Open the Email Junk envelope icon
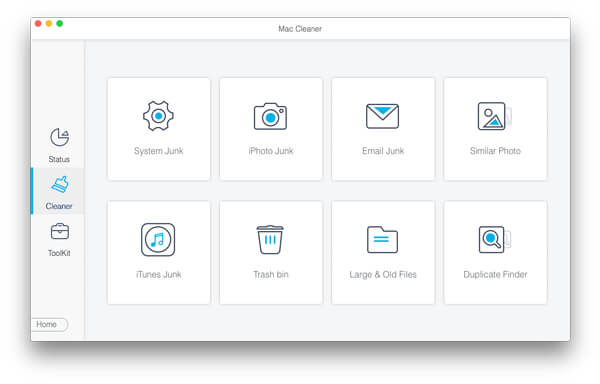Image resolution: width=600 pixels, height=384 pixels. pos(382,116)
